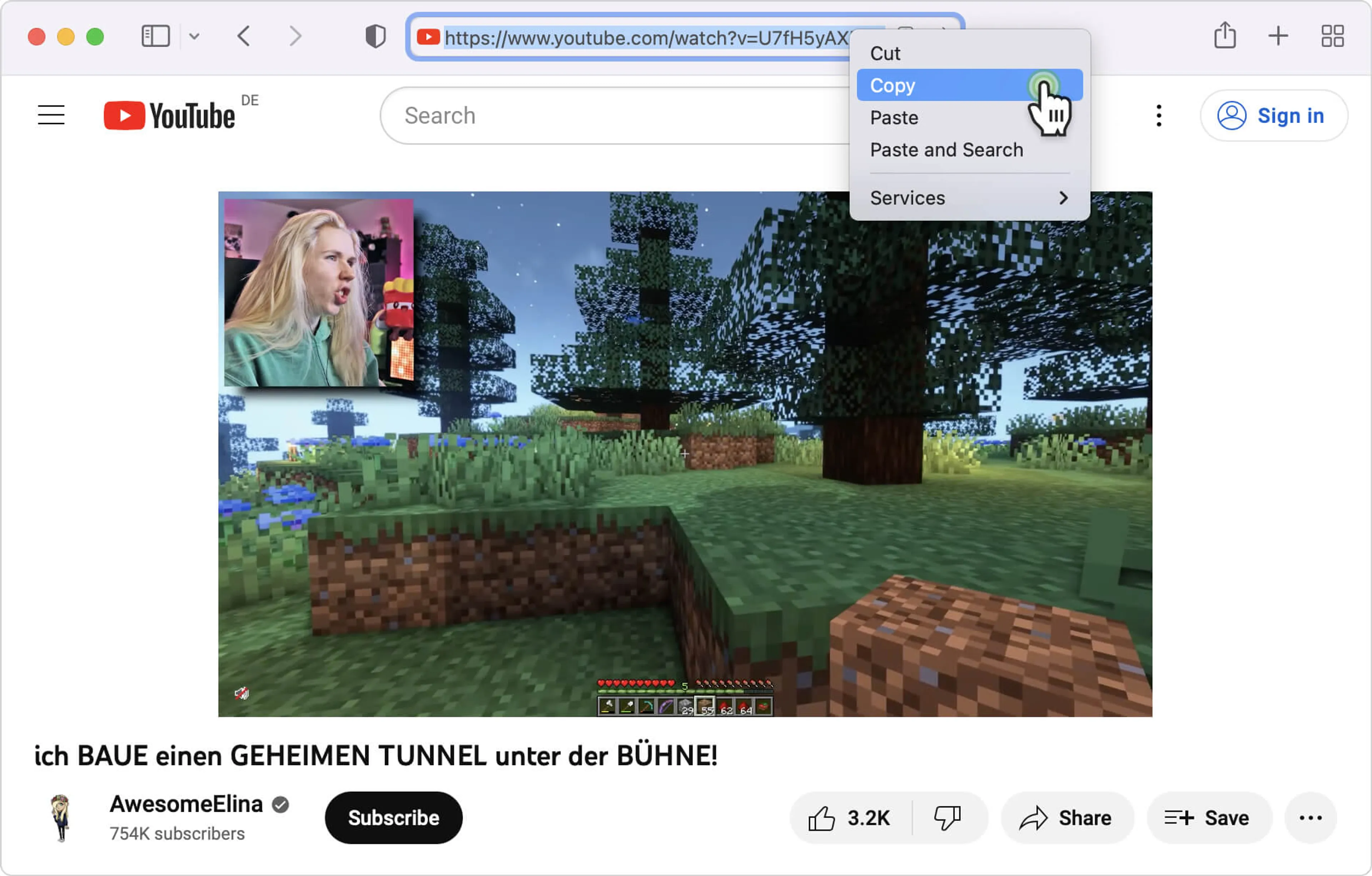The image size is (1372, 876).
Task: Open the YouTube hamburger guide menu
Action: 51,116
